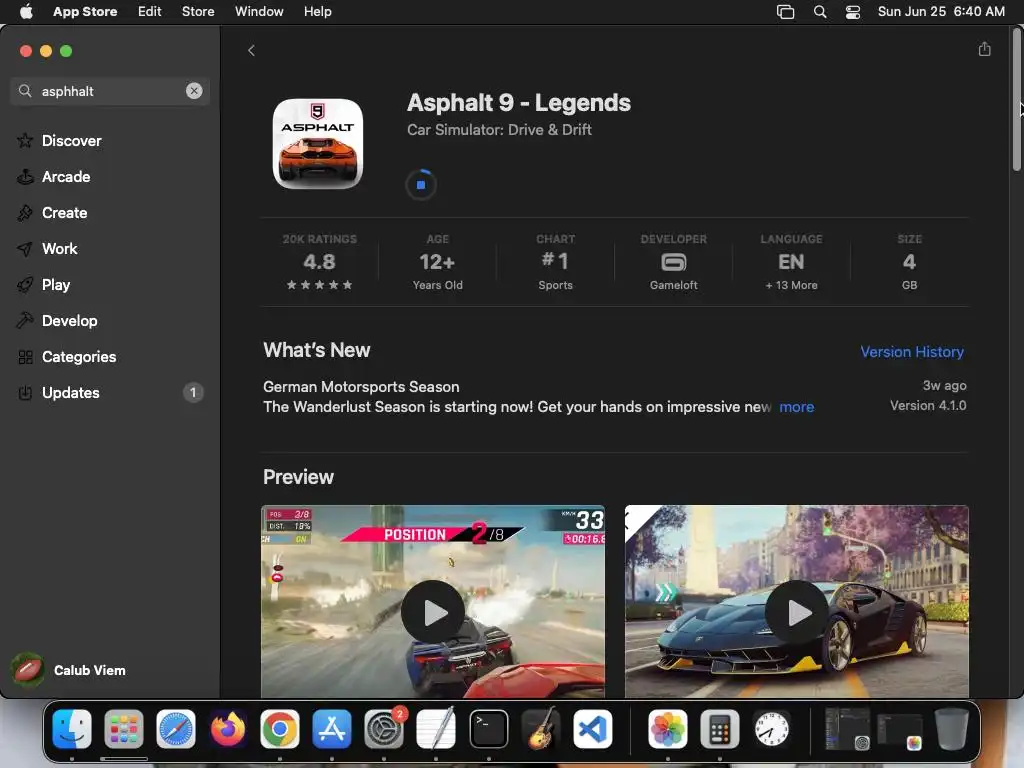The width and height of the screenshot is (1024, 768).
Task: Open the App Store menu
Action: pos(85,12)
